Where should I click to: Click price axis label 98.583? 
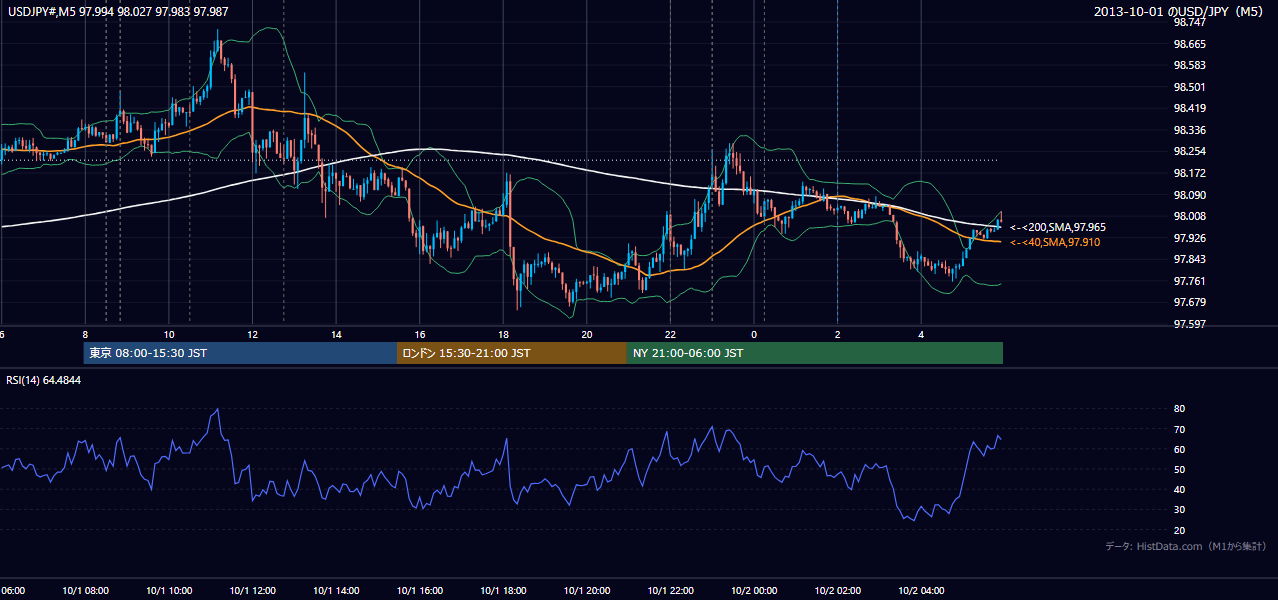pyautogui.click(x=1189, y=65)
